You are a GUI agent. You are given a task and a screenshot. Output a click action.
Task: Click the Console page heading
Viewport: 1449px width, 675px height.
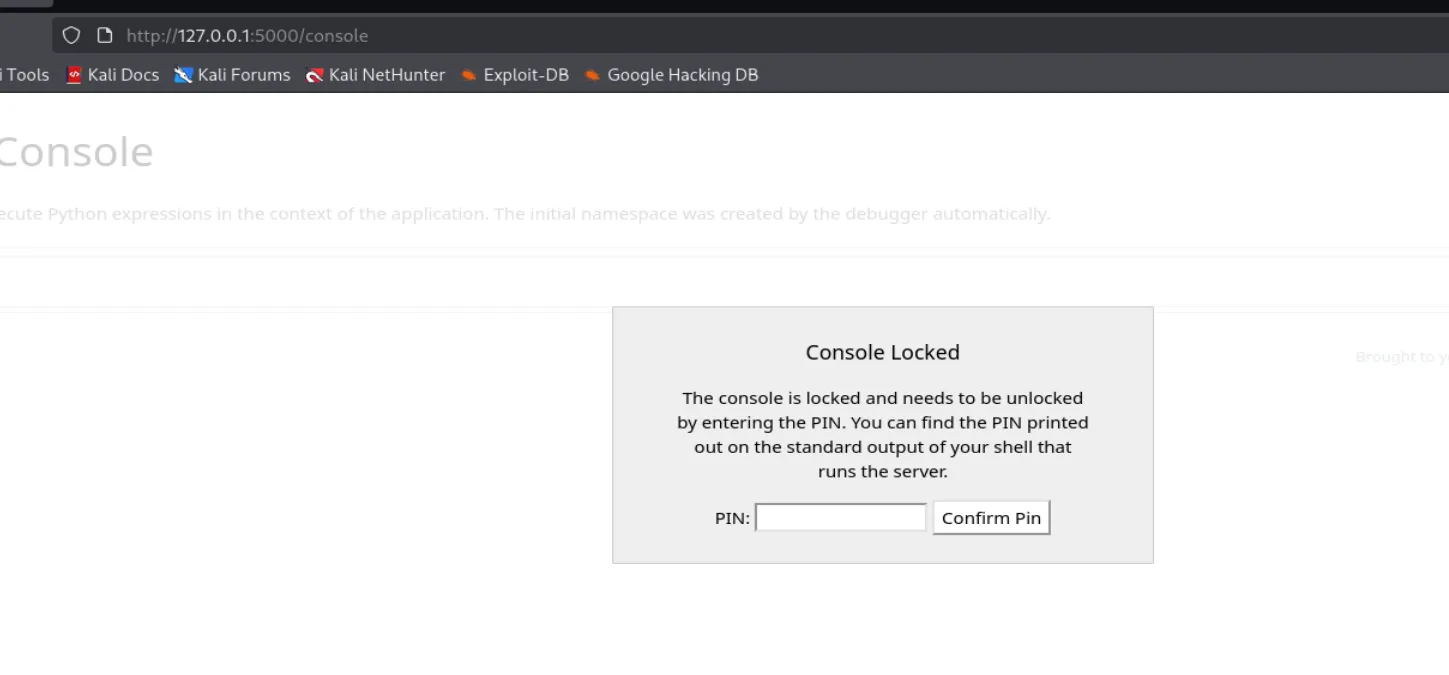pyautogui.click(x=75, y=153)
